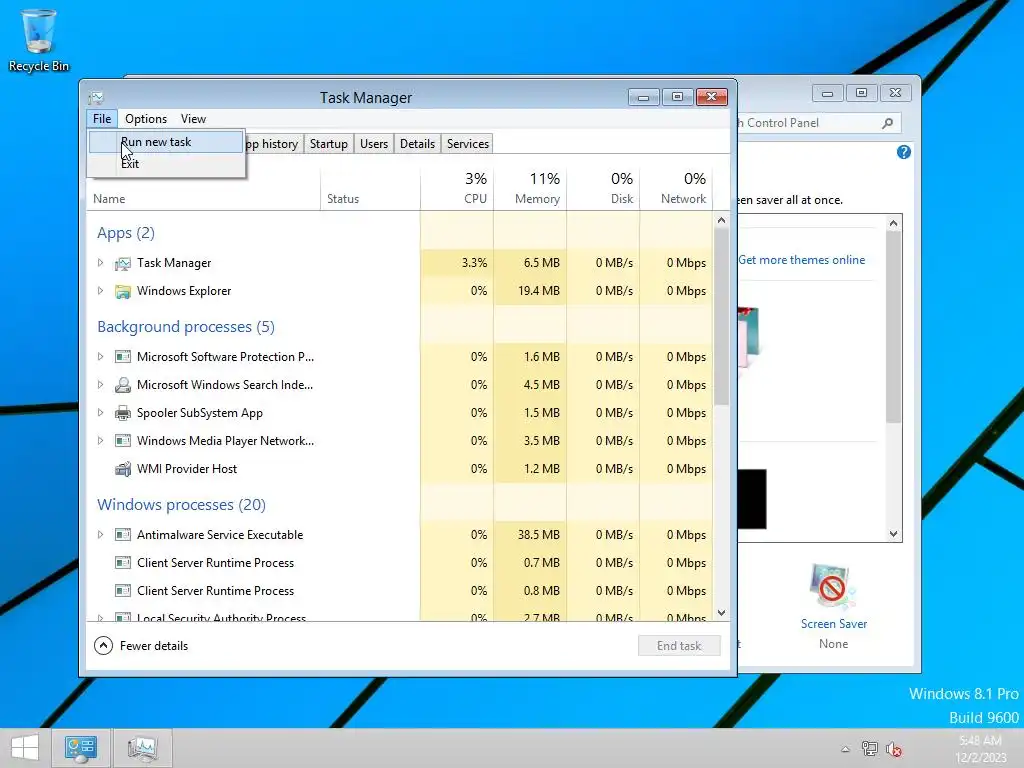Click process list scrollbar up arrow
Image resolution: width=1024 pixels, height=768 pixels.
pos(721,221)
